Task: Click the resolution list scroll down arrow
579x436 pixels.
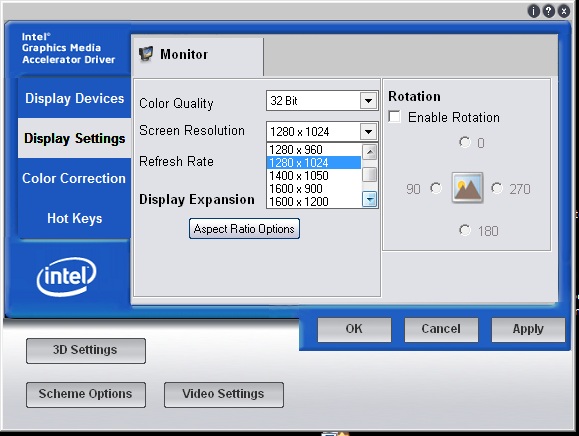Action: click(369, 199)
